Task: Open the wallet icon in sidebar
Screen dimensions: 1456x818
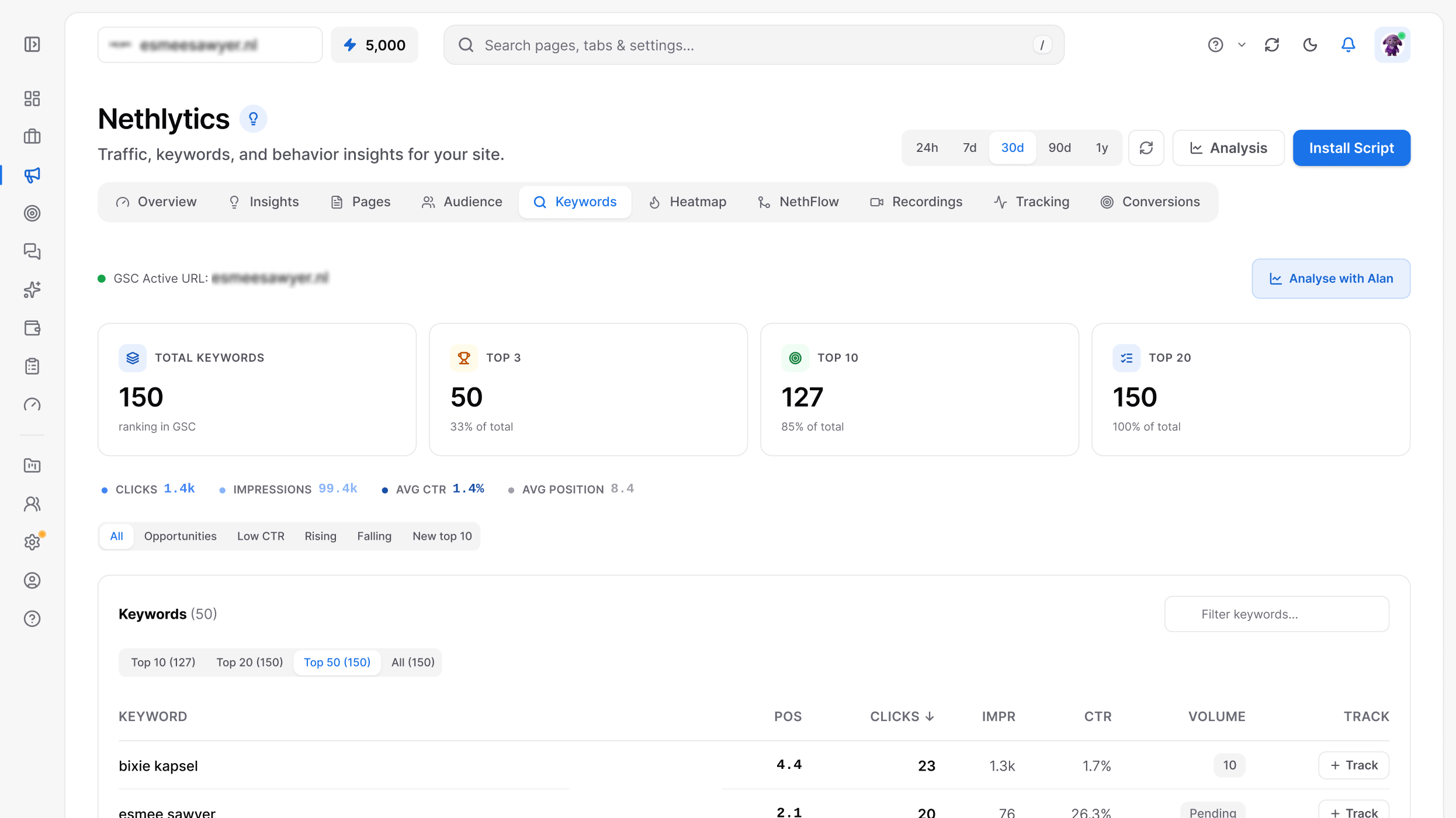Action: point(32,328)
